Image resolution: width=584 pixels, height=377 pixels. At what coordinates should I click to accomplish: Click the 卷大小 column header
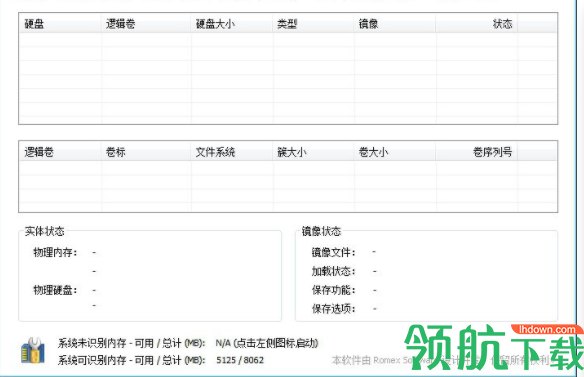395,152
